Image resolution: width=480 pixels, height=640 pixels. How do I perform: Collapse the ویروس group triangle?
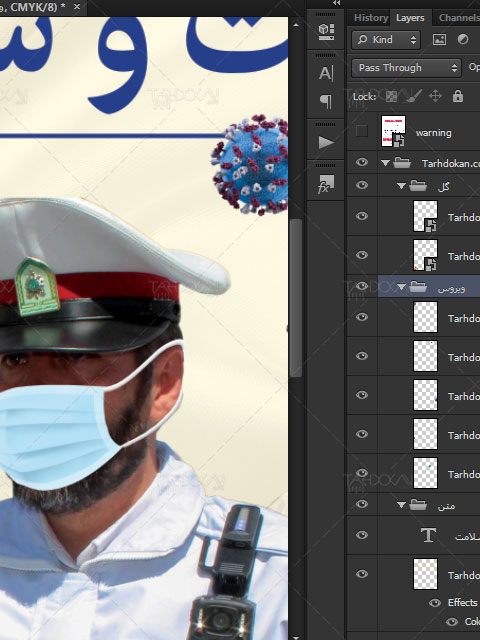tap(401, 287)
